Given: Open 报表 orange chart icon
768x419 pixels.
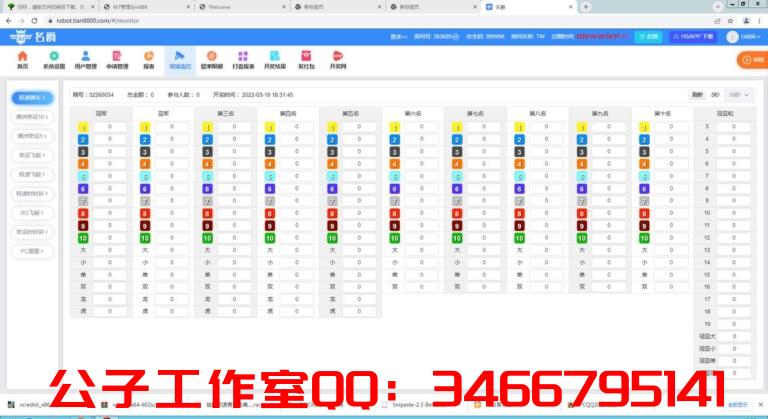Looking at the screenshot, I should tap(148, 60).
